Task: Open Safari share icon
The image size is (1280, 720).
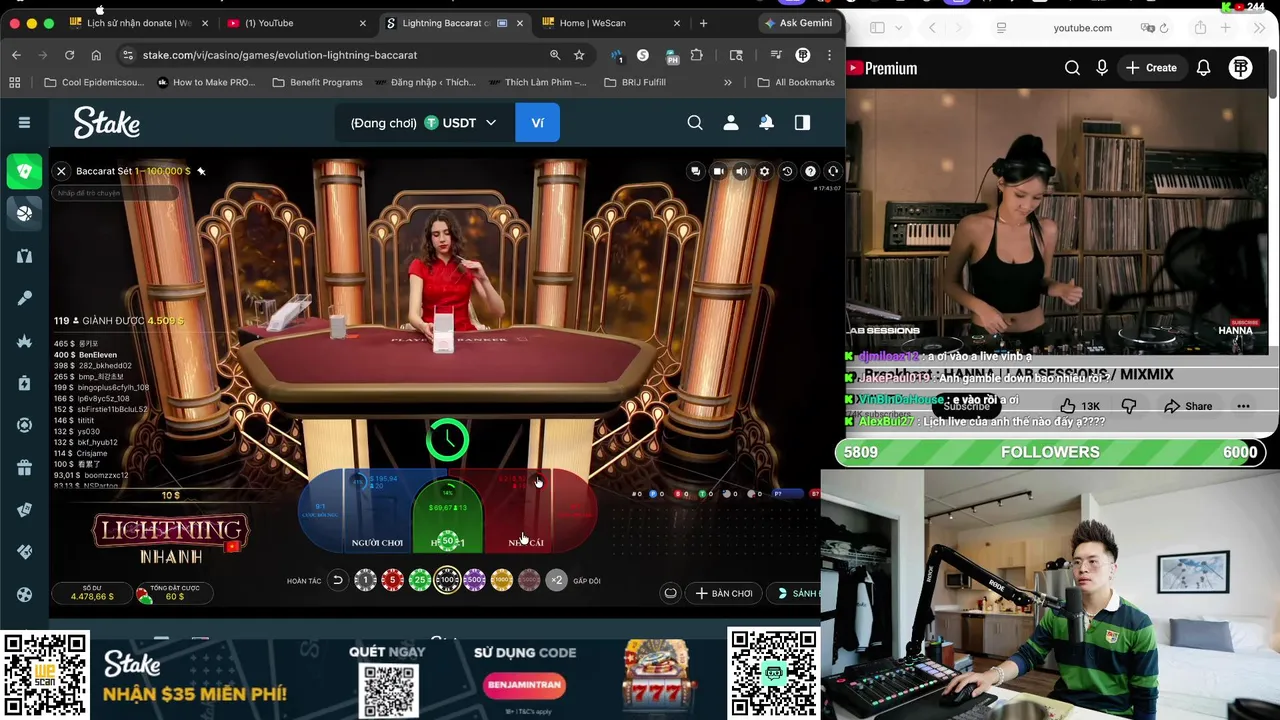Action: coord(1200,28)
